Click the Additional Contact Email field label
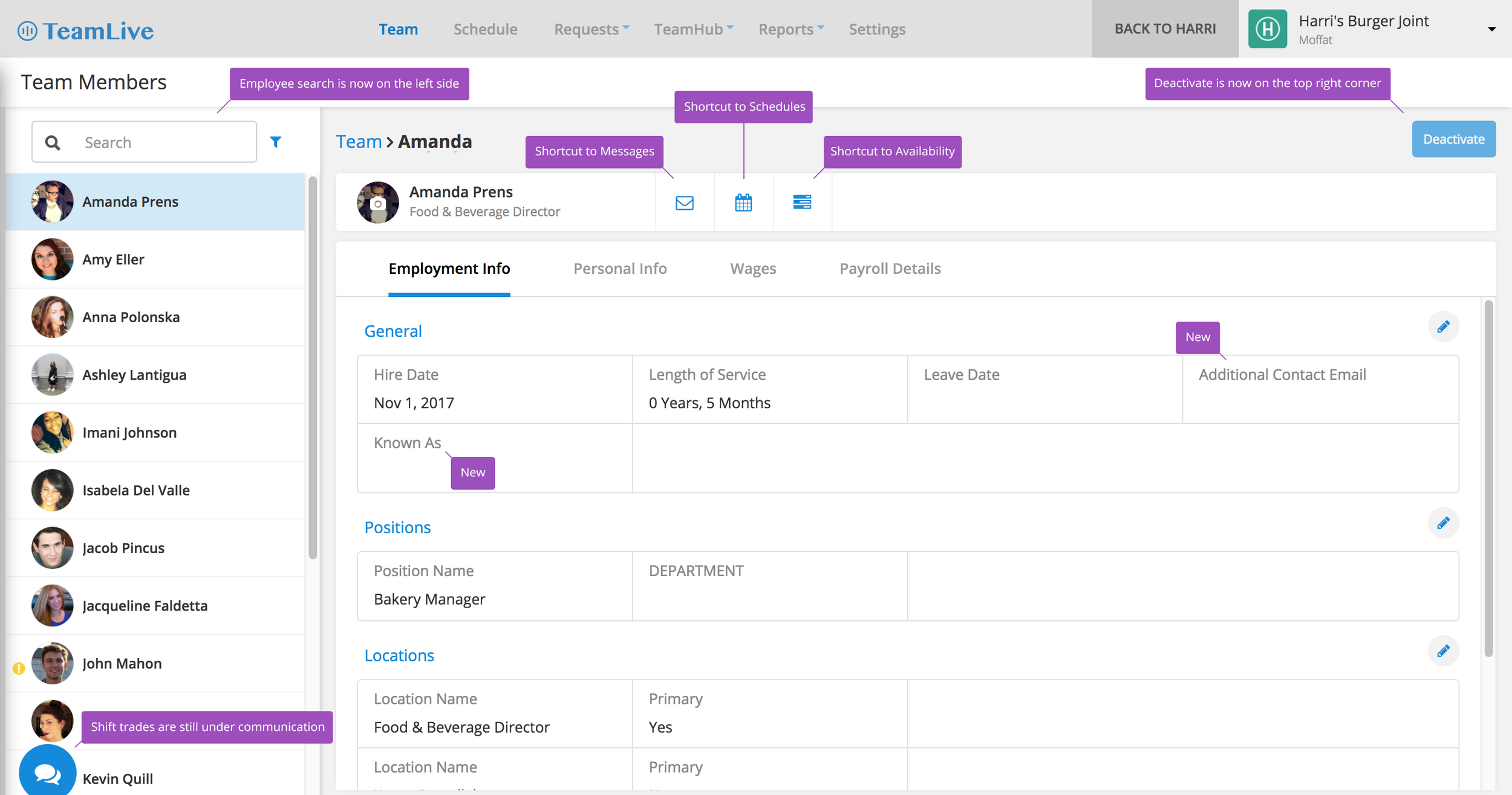 click(1282, 375)
